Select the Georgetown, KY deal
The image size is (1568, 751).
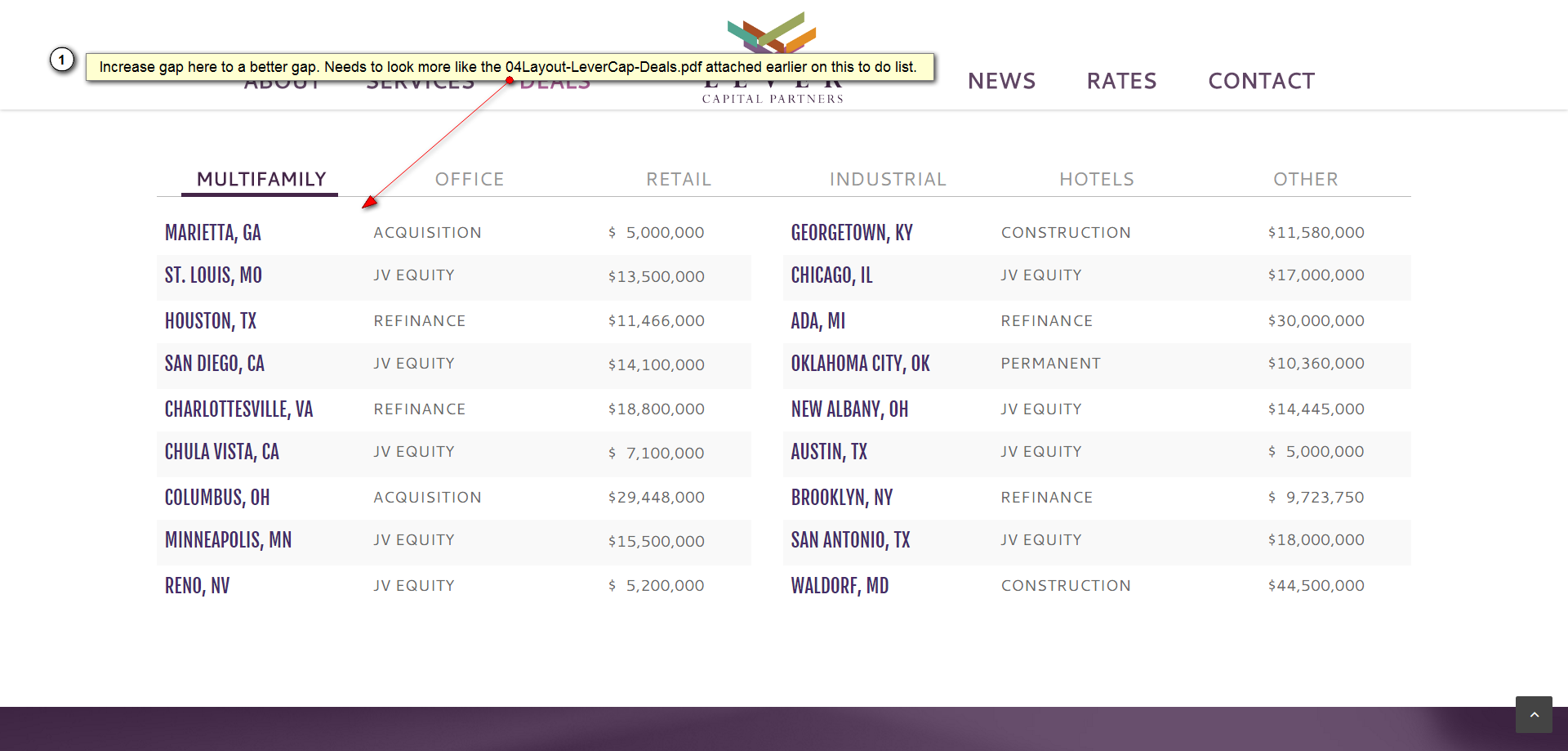coord(852,233)
